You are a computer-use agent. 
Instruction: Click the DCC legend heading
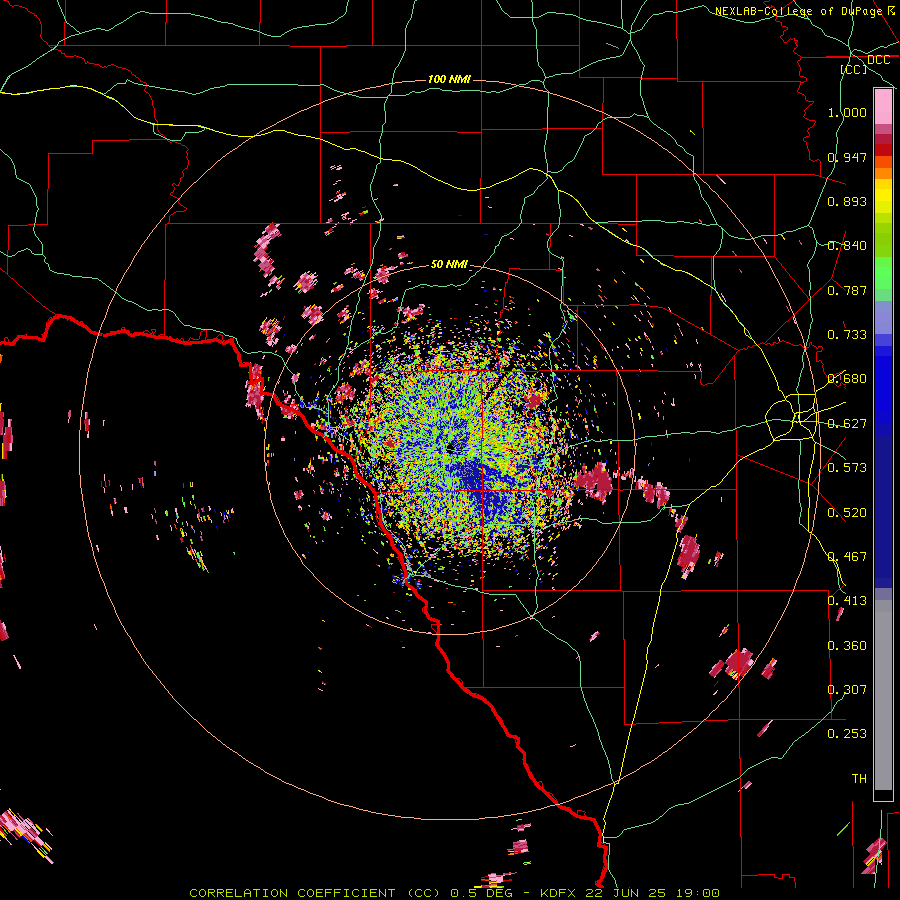tap(878, 60)
